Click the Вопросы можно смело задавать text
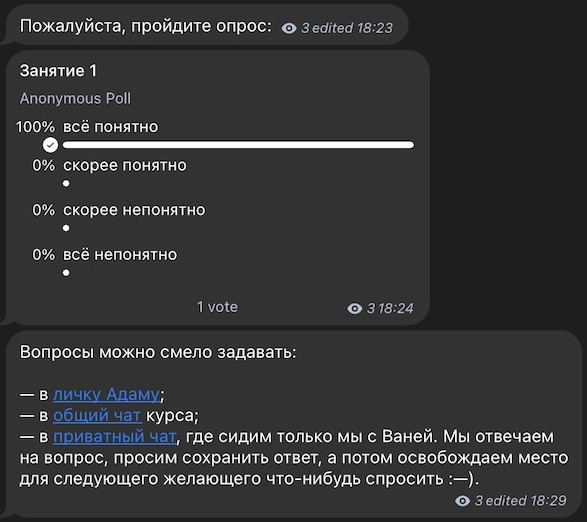 pos(158,352)
